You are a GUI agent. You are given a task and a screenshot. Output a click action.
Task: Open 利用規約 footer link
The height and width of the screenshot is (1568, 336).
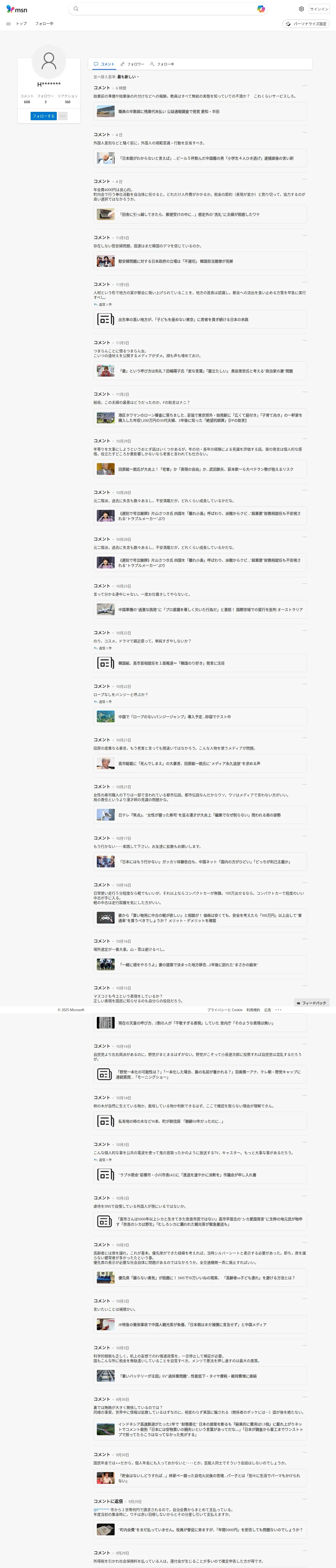[x=253, y=1010]
